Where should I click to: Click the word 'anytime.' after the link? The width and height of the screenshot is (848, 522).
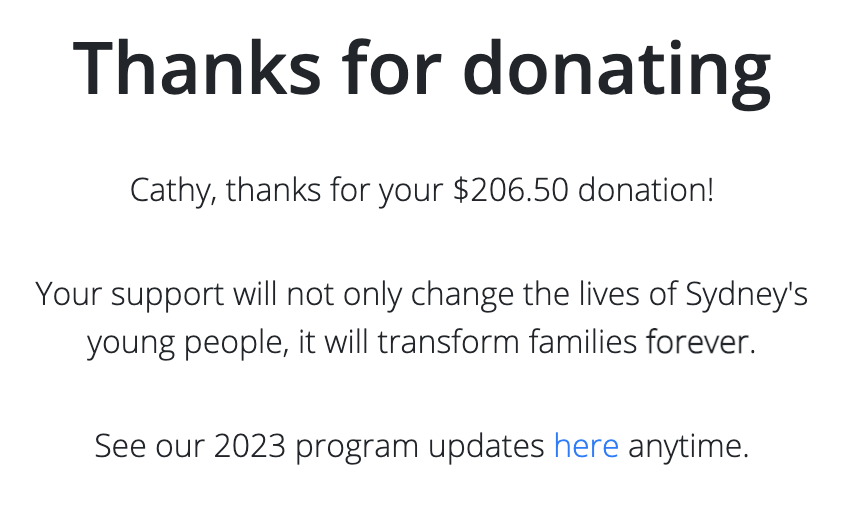coord(688,447)
